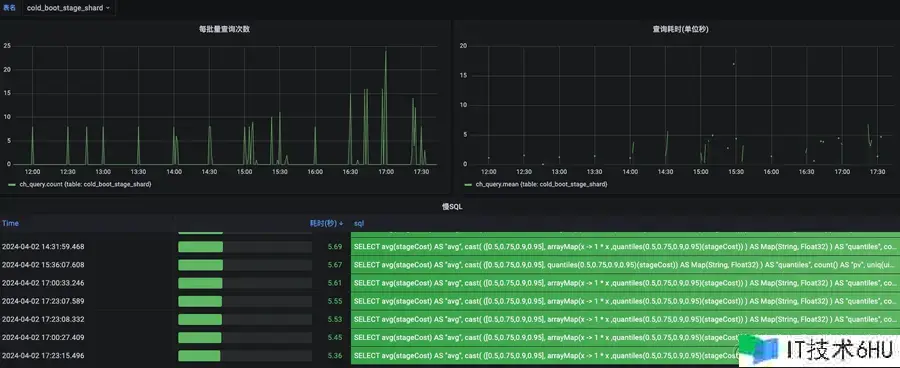
Task: Select the 2024-04-02 15:36:07.608 time cell
Action: pos(43,265)
